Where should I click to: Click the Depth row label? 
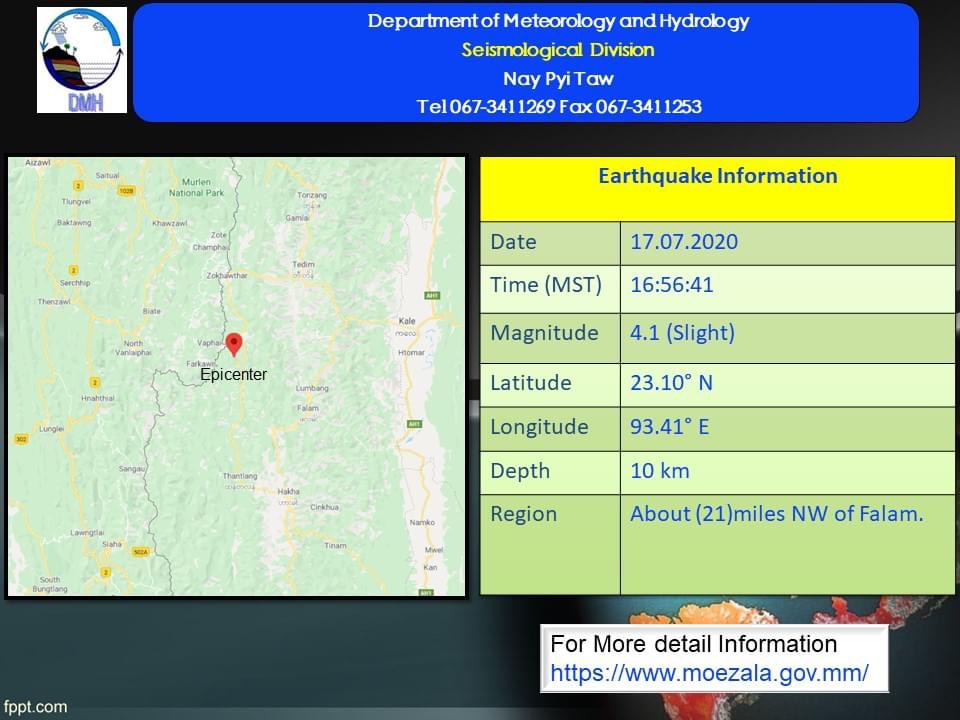click(520, 471)
